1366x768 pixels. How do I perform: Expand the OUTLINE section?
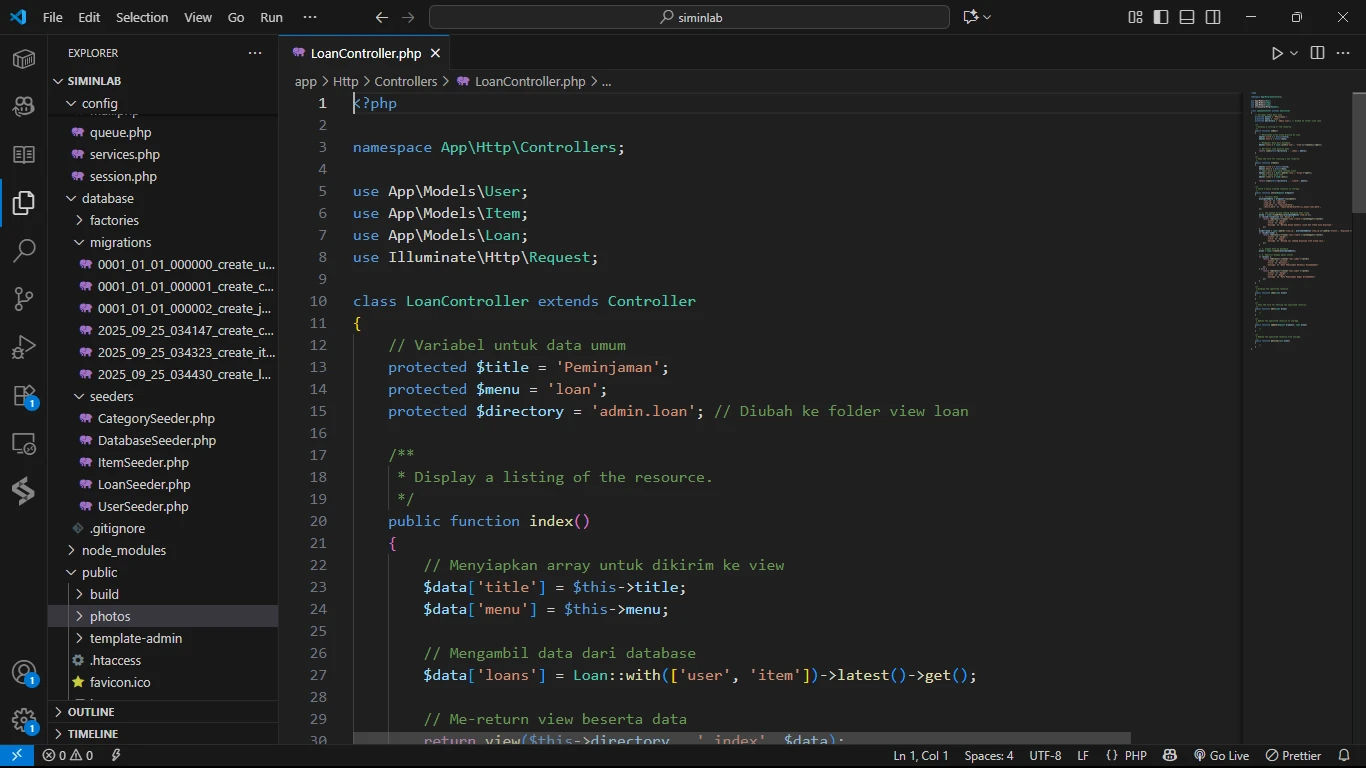91,712
